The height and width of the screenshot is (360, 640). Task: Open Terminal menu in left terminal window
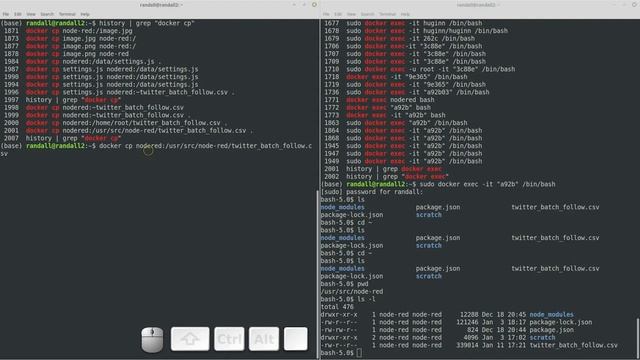pyautogui.click(x=67, y=14)
